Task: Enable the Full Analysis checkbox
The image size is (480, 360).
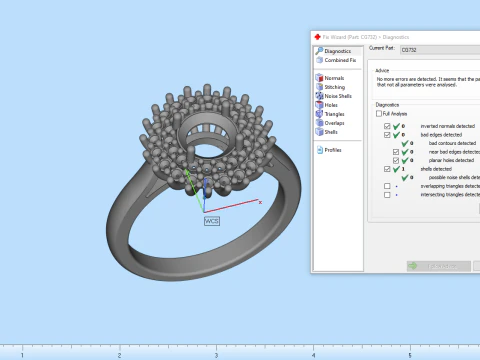Action: [379, 114]
